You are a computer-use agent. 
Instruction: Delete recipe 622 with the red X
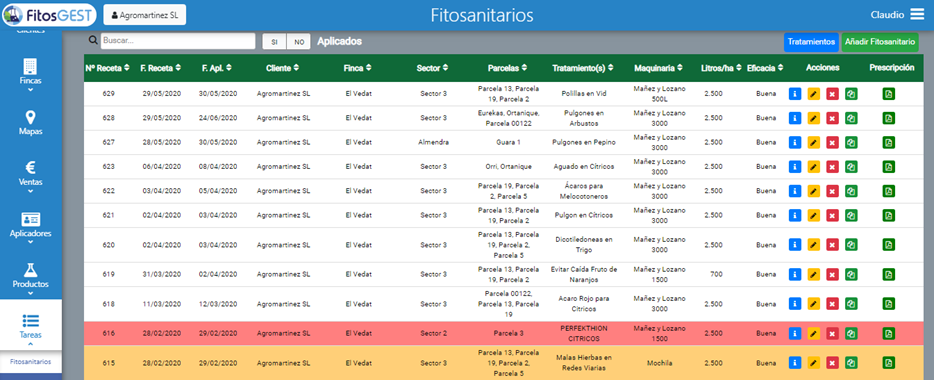coord(833,191)
